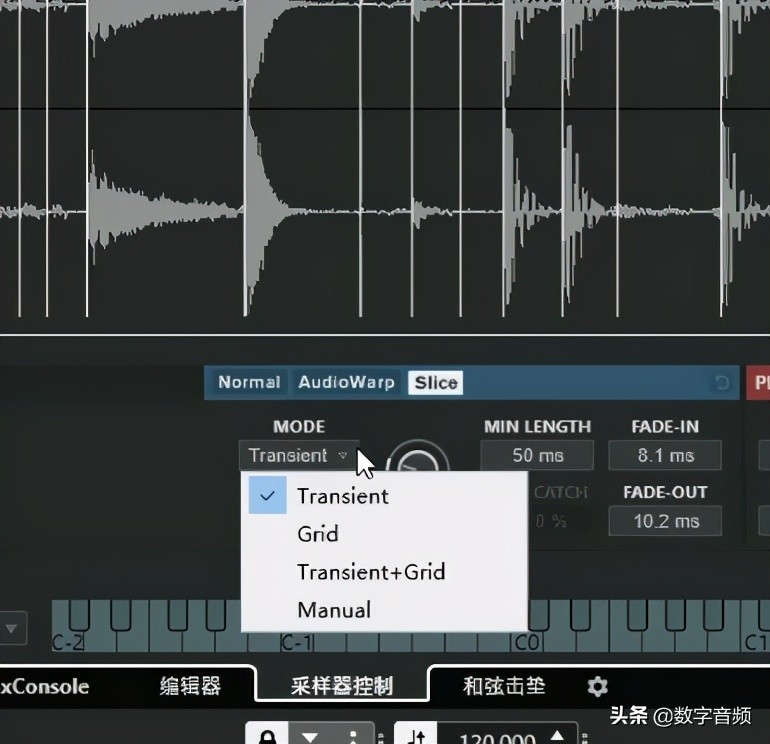The height and width of the screenshot is (744, 770).
Task: Click the MIN LENGTH 50 ms field
Action: (537, 455)
